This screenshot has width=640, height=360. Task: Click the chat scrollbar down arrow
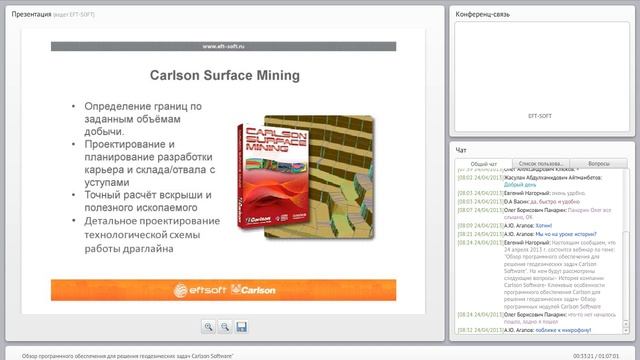click(x=626, y=331)
